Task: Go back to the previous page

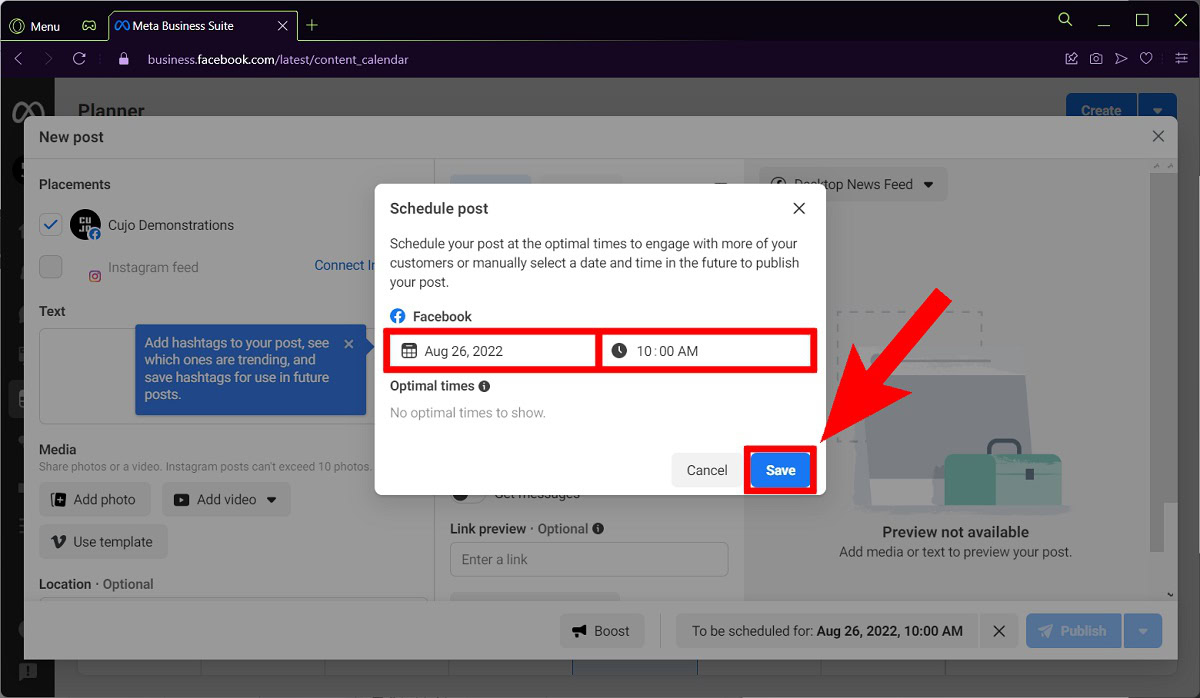Action: click(x=19, y=59)
